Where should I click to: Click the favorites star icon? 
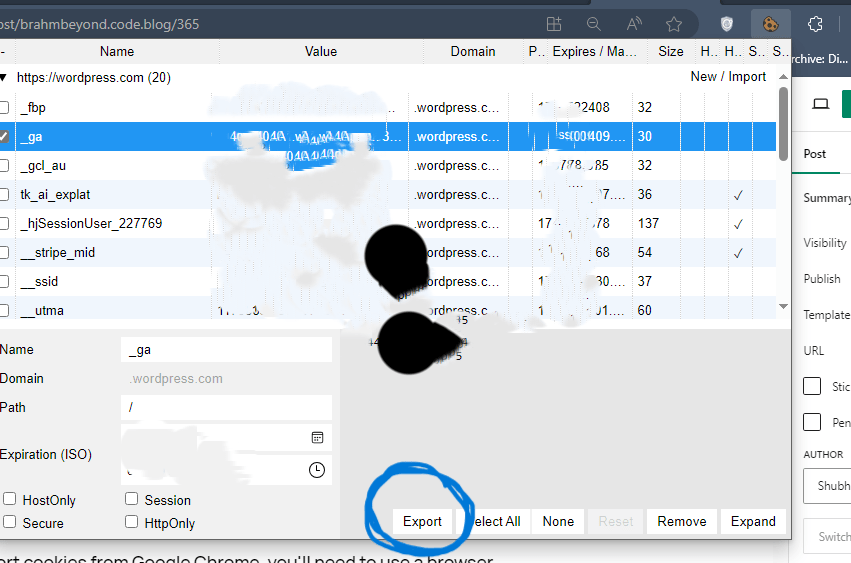pos(674,24)
